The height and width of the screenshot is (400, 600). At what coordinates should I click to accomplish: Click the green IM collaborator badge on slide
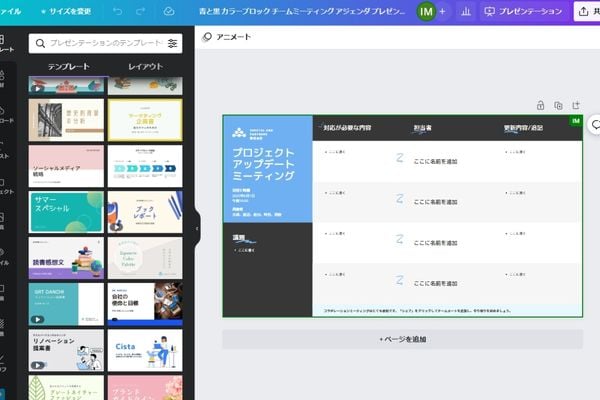tap(576, 121)
